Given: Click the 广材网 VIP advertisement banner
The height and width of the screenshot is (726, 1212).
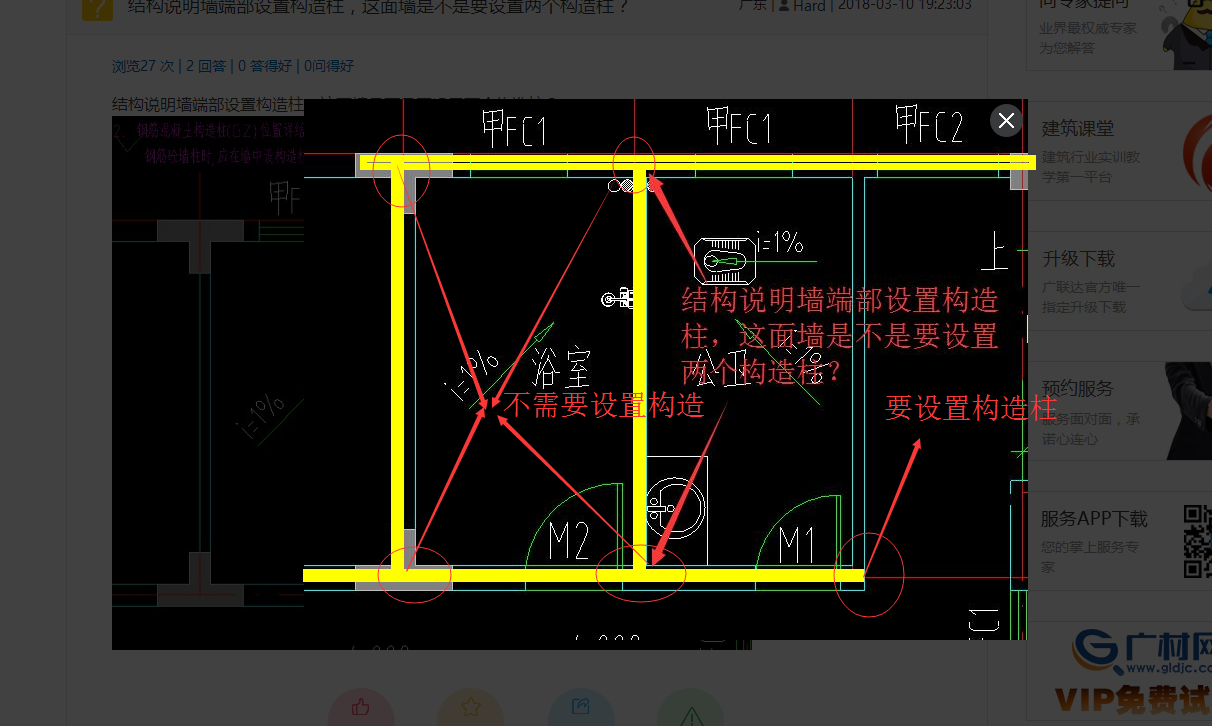Looking at the screenshot, I should (x=1134, y=674).
